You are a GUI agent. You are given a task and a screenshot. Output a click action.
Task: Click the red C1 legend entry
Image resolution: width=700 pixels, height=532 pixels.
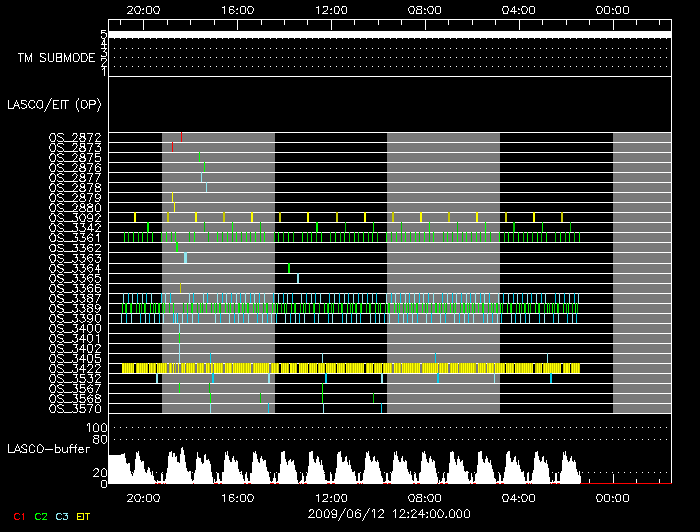[19, 516]
